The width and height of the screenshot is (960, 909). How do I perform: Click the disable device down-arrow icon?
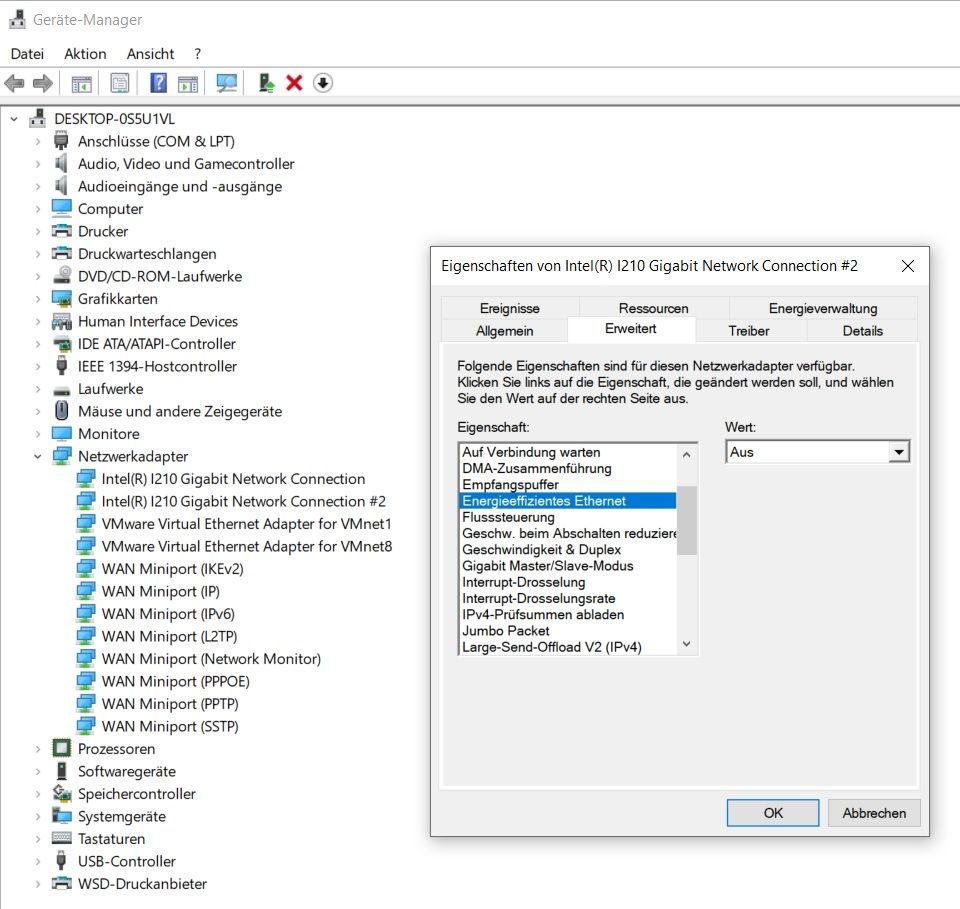323,83
